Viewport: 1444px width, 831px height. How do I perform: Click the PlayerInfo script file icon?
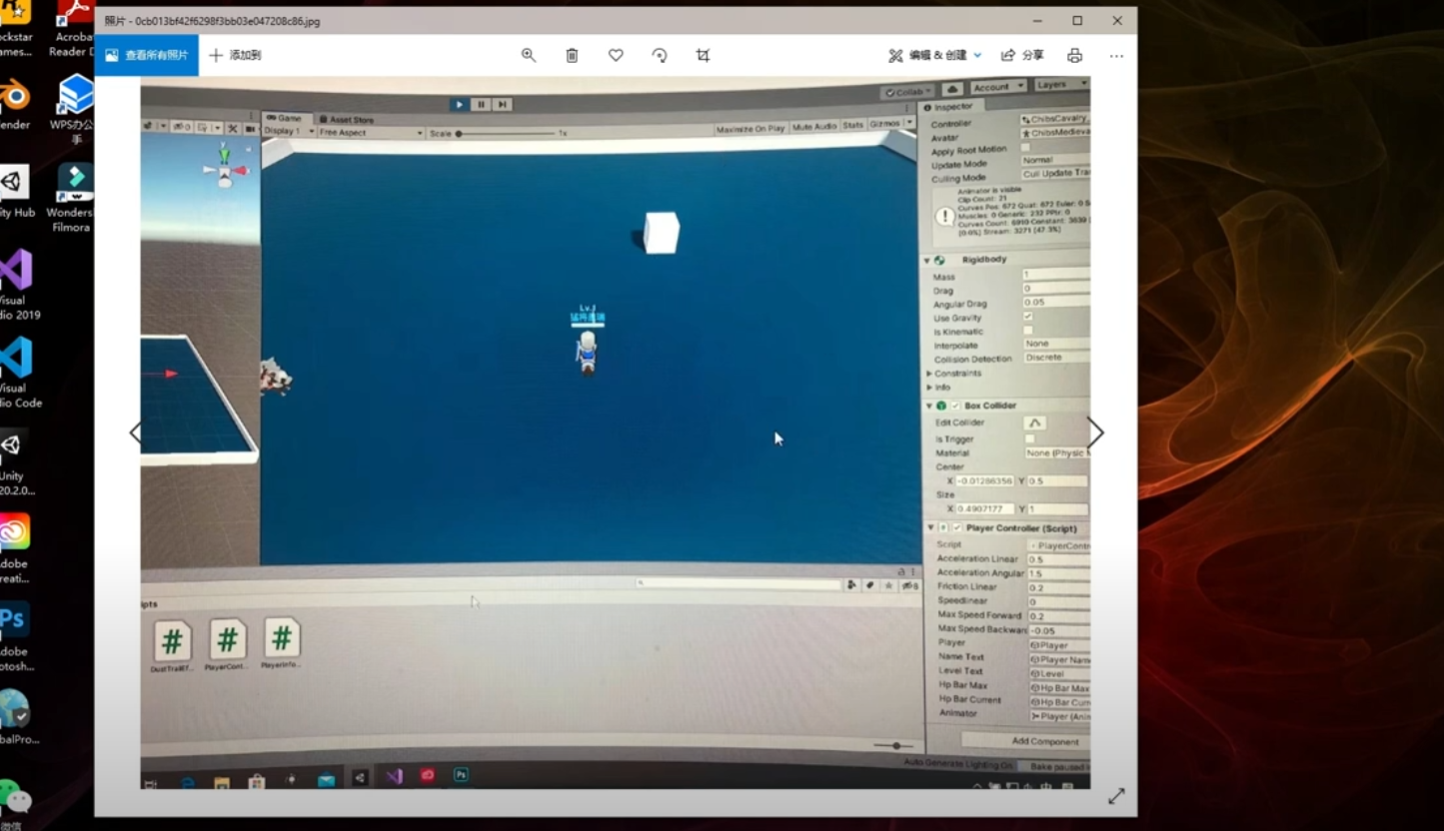click(282, 638)
